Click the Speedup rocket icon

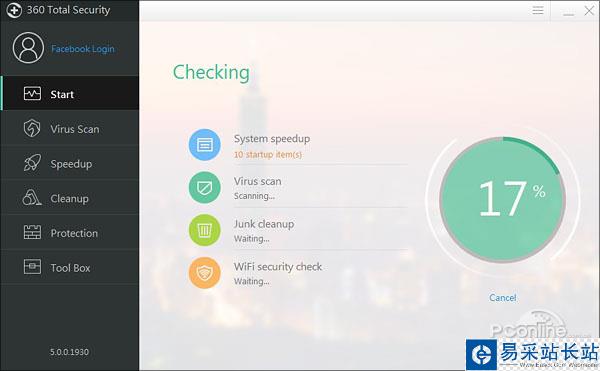[32, 163]
